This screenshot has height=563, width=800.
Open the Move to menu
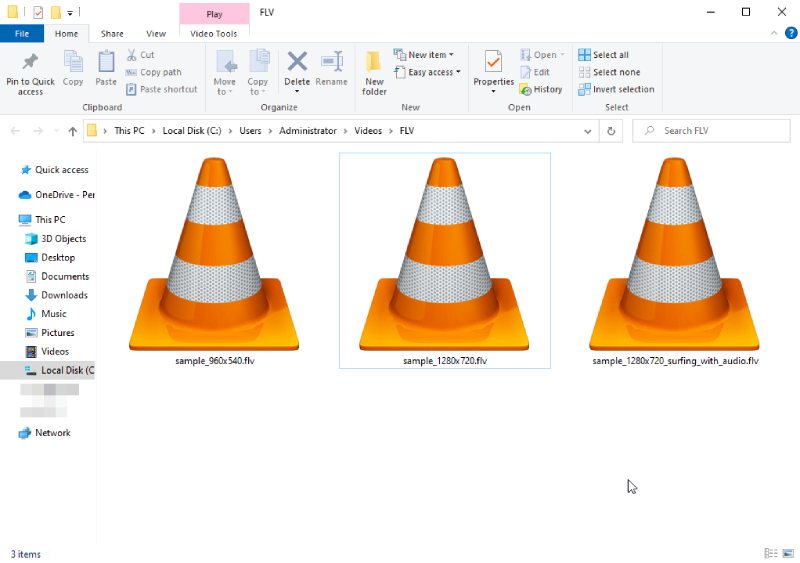pyautogui.click(x=224, y=72)
